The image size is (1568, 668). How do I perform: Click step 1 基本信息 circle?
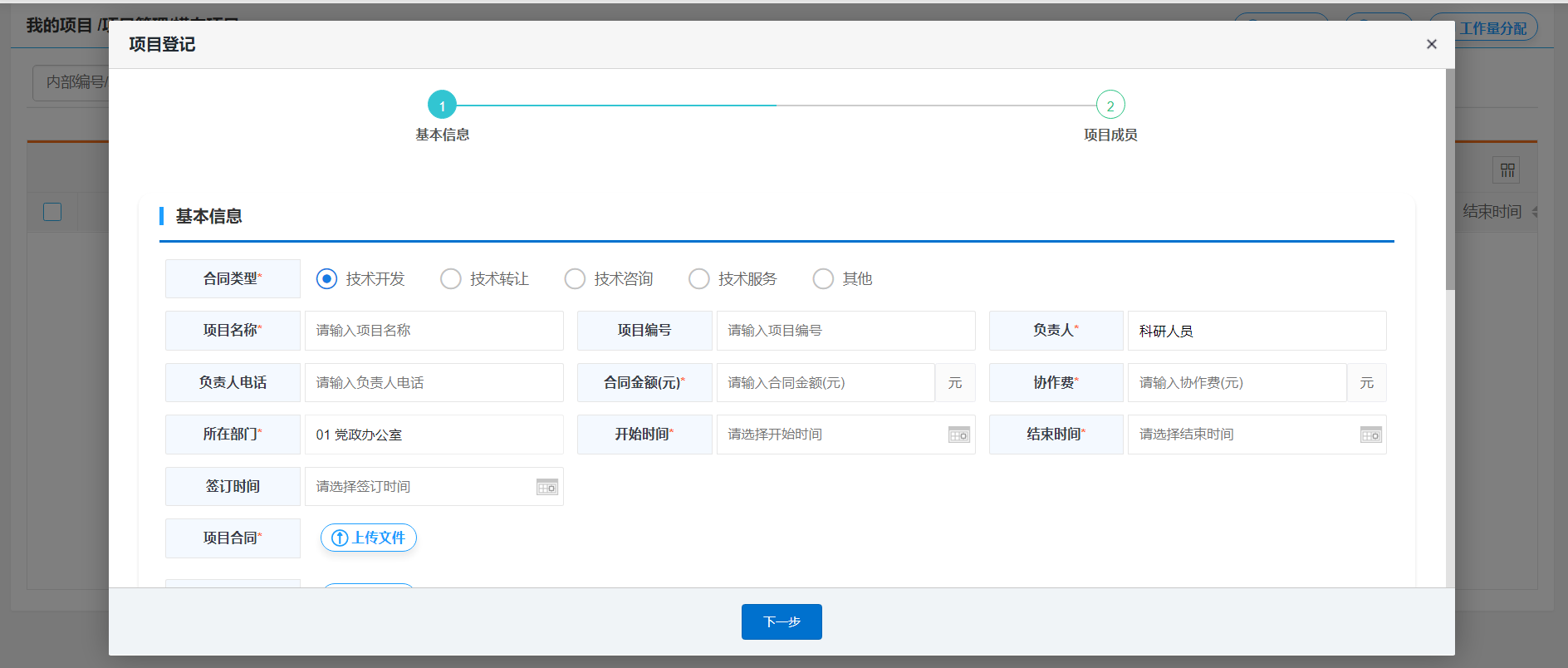[442, 106]
